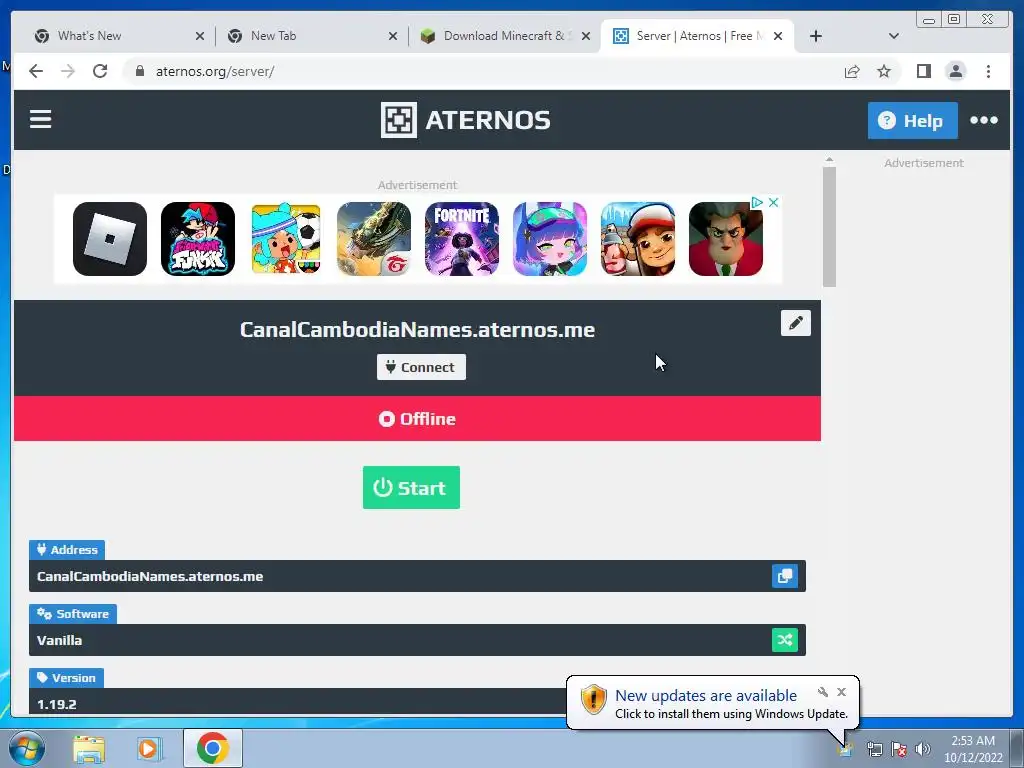
Task: Go back in Chrome
Action: point(36,71)
